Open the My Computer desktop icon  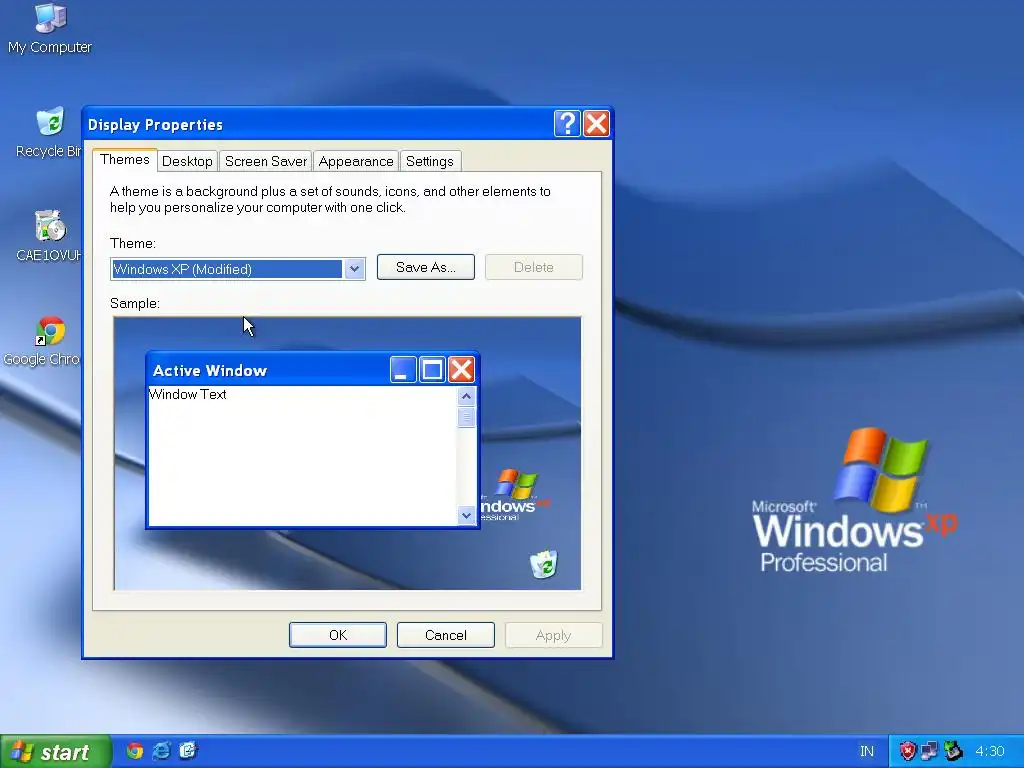pos(50,29)
